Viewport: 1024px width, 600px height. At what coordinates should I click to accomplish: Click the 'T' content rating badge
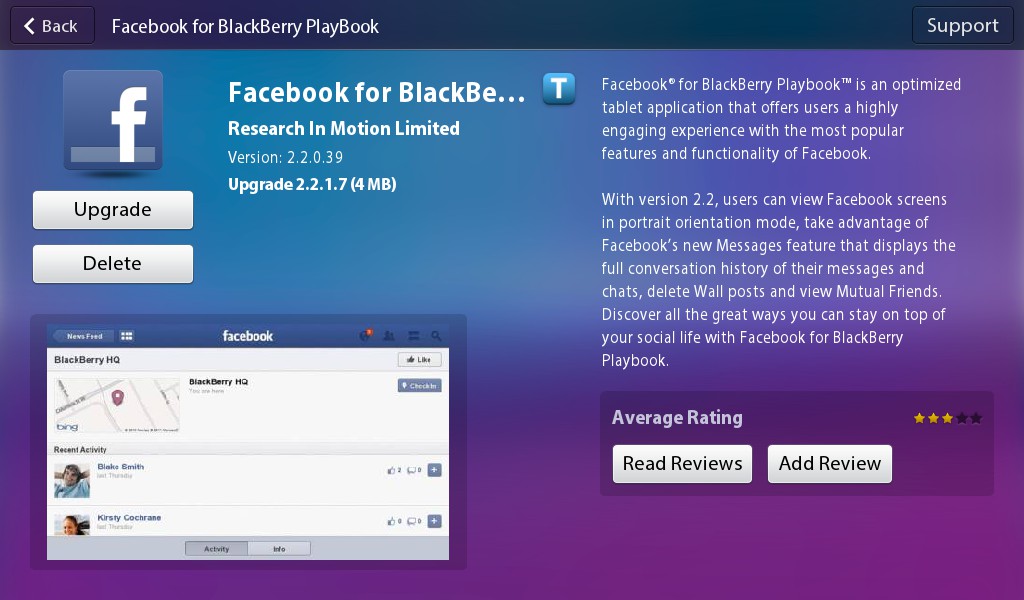coord(559,89)
